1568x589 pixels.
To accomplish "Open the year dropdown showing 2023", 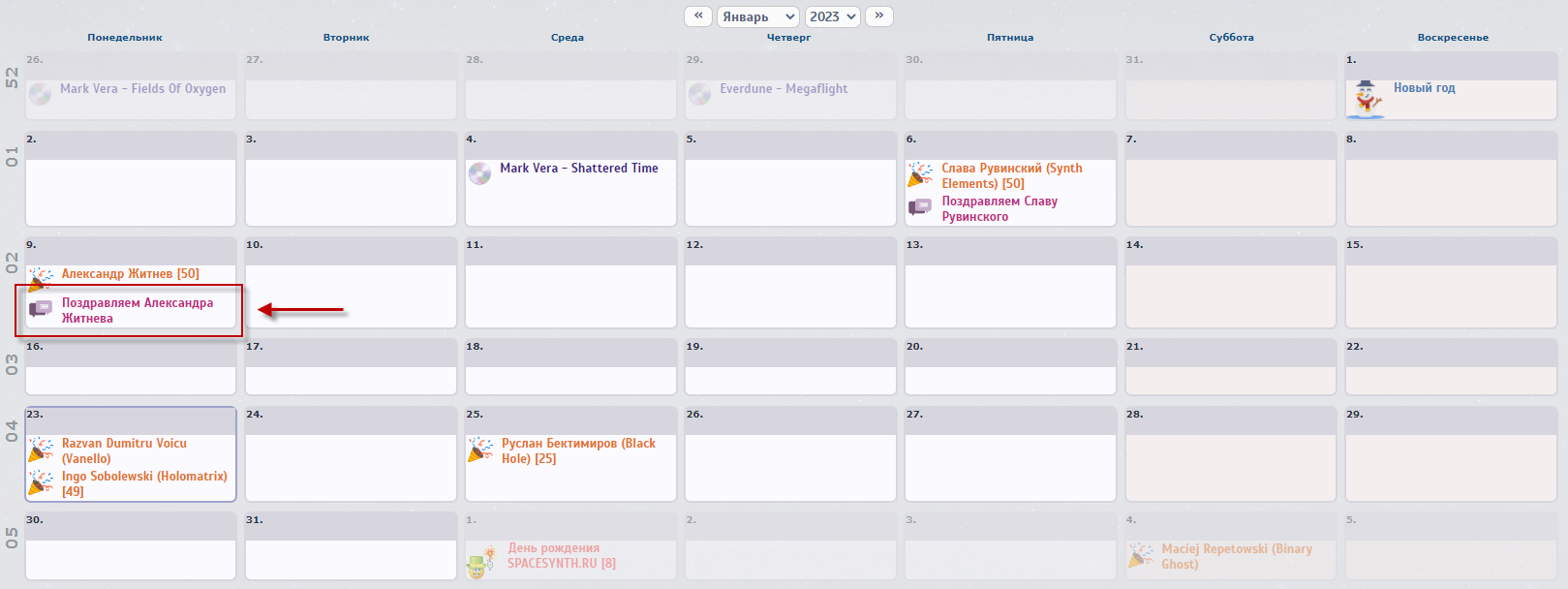I will (x=833, y=16).
